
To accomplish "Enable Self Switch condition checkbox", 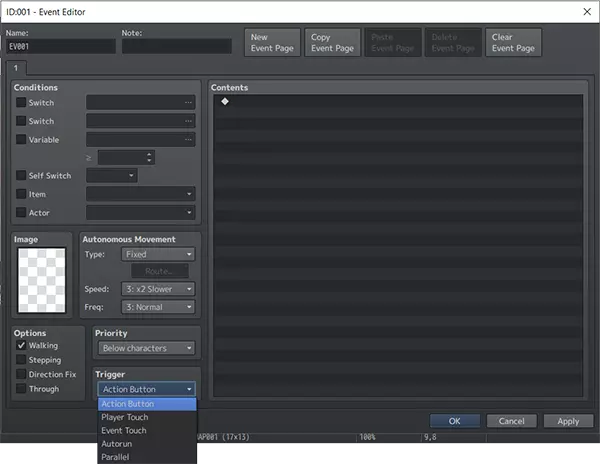I will pyautogui.click(x=21, y=175).
